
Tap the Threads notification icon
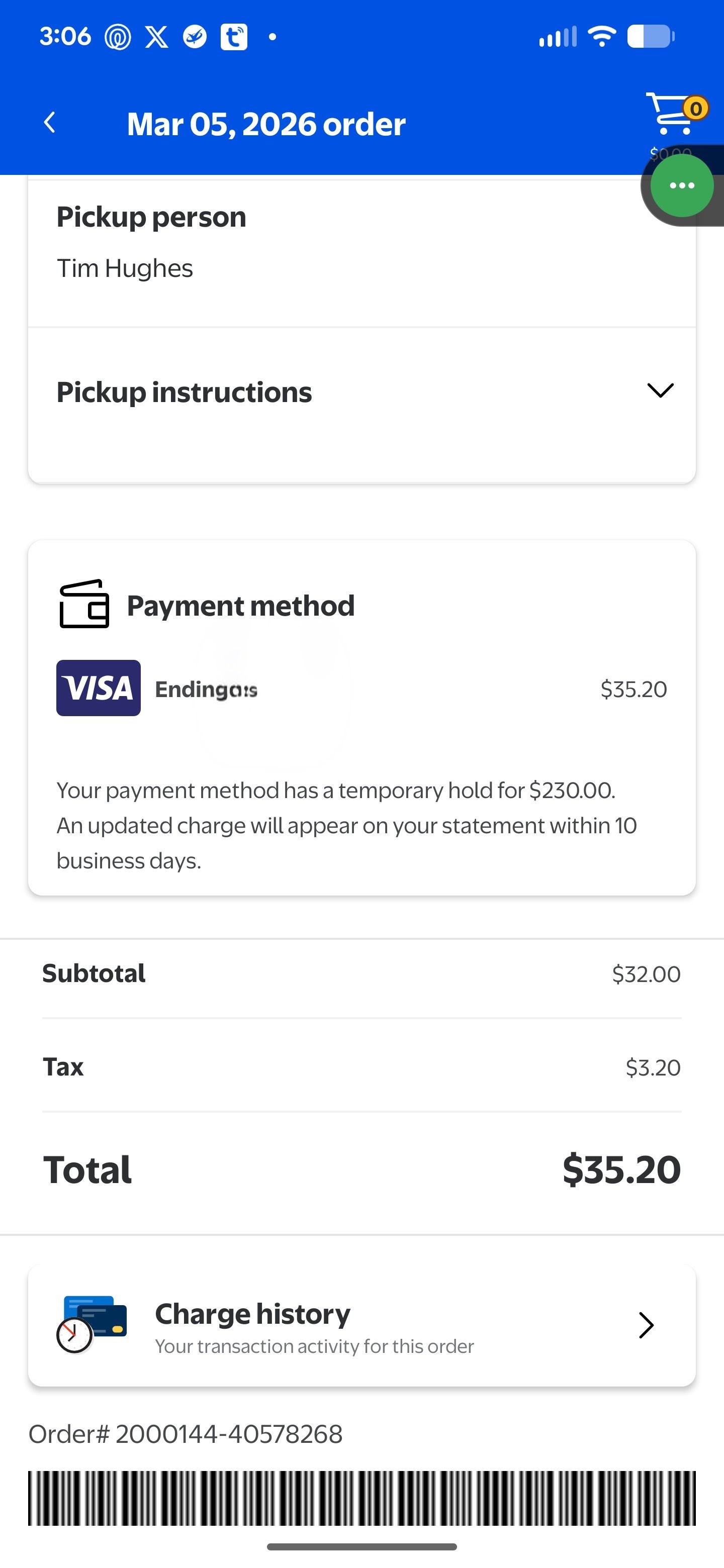tap(118, 37)
